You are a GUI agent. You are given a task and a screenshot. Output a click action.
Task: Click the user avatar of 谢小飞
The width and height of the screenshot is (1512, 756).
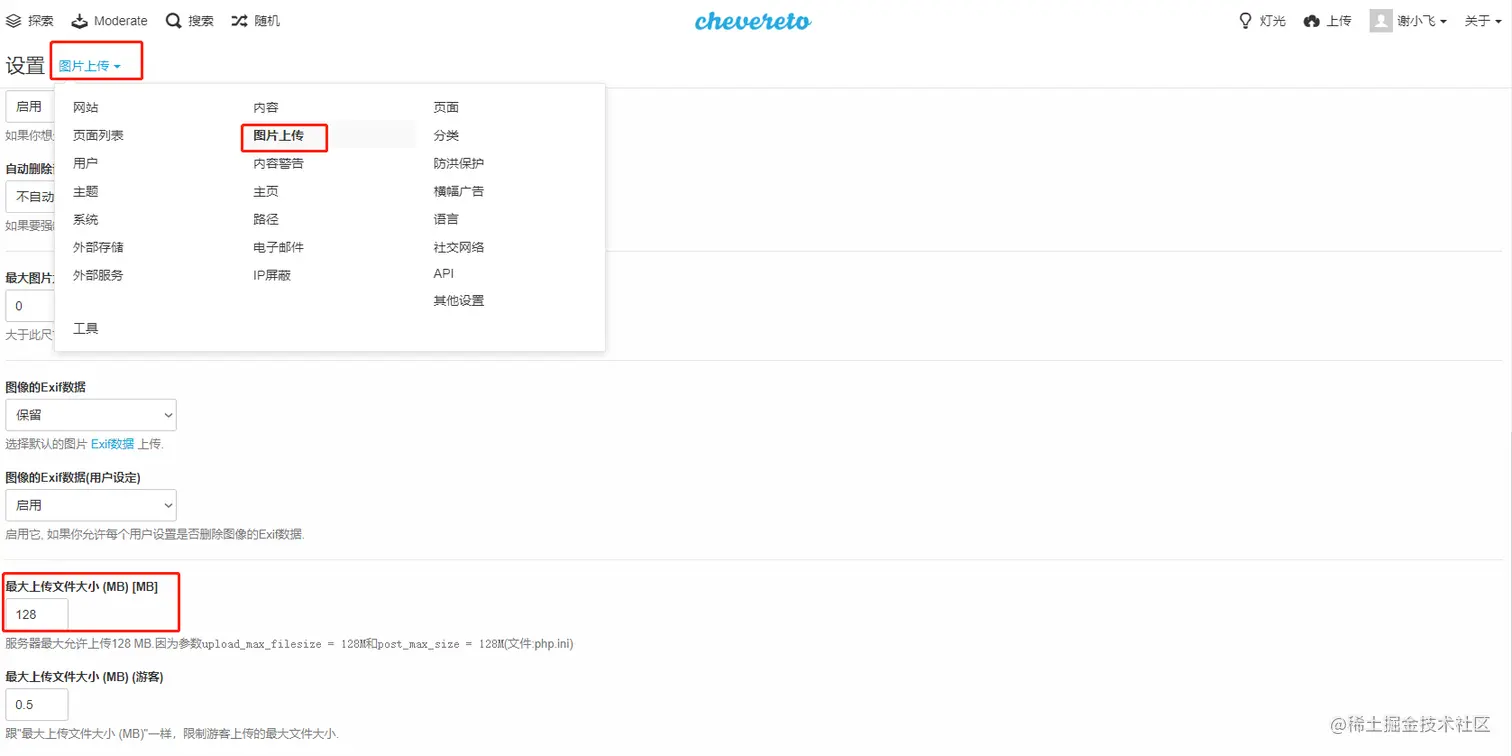pos(1385,20)
